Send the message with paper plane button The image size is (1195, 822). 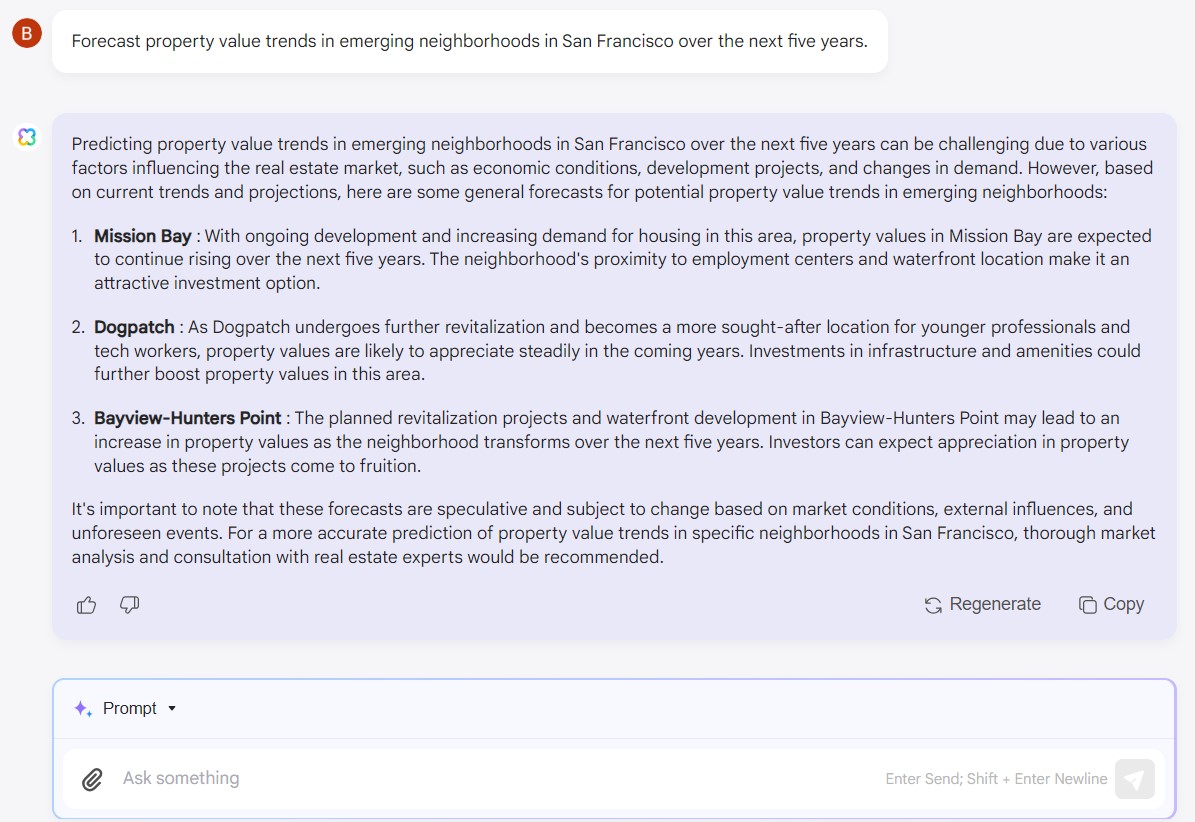[x=1134, y=779]
